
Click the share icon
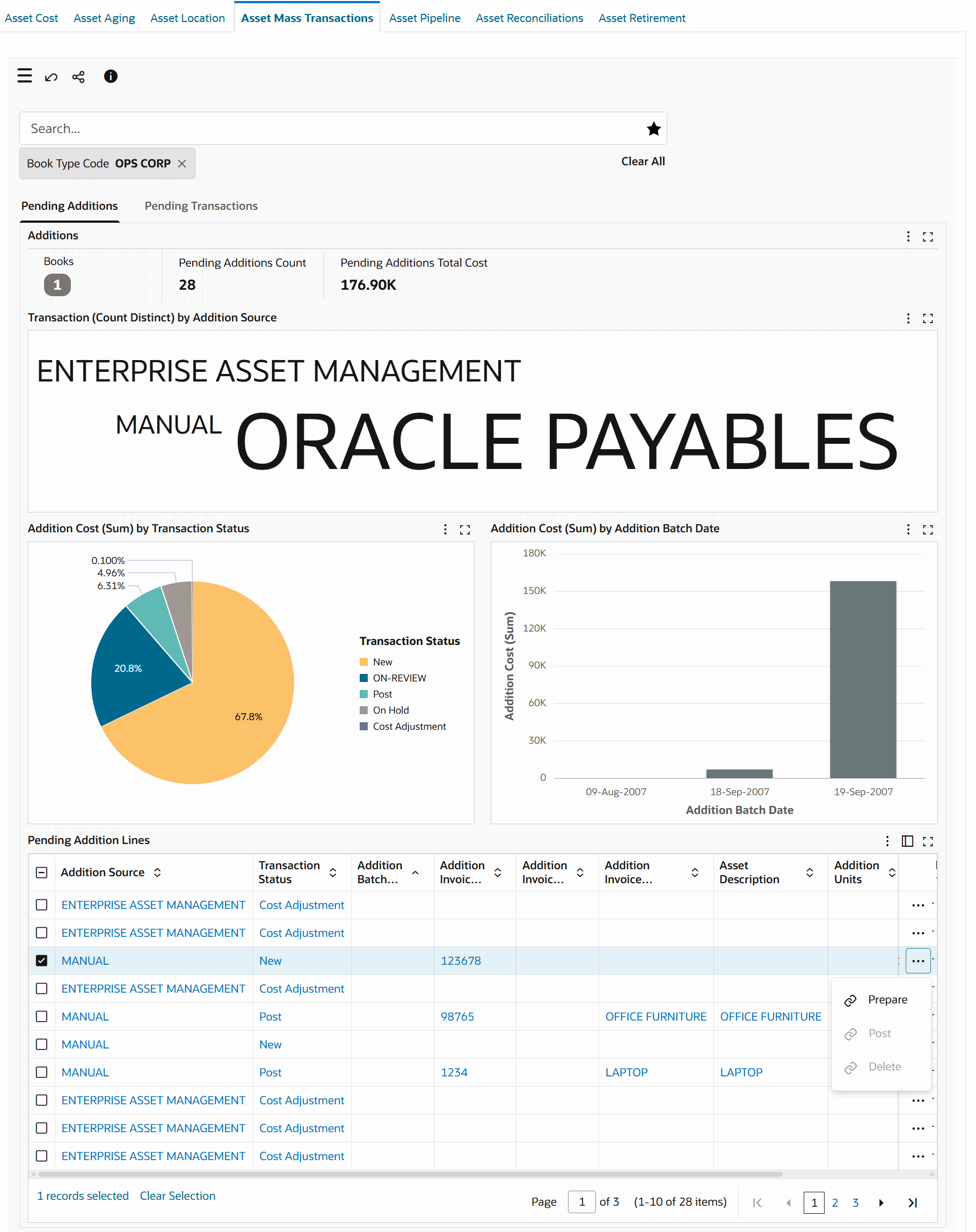(x=79, y=77)
